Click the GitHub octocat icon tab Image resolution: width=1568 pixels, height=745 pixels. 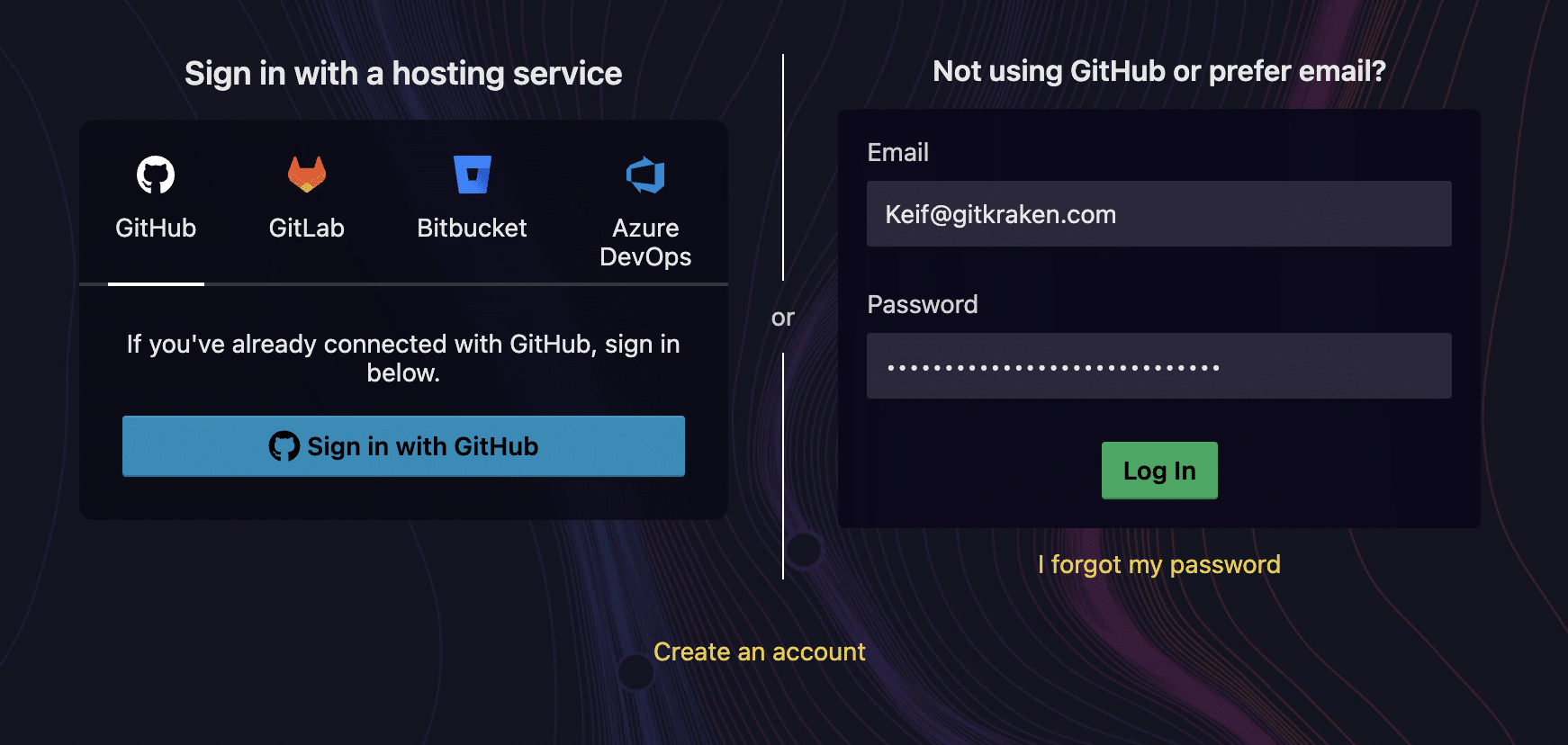coord(156,175)
